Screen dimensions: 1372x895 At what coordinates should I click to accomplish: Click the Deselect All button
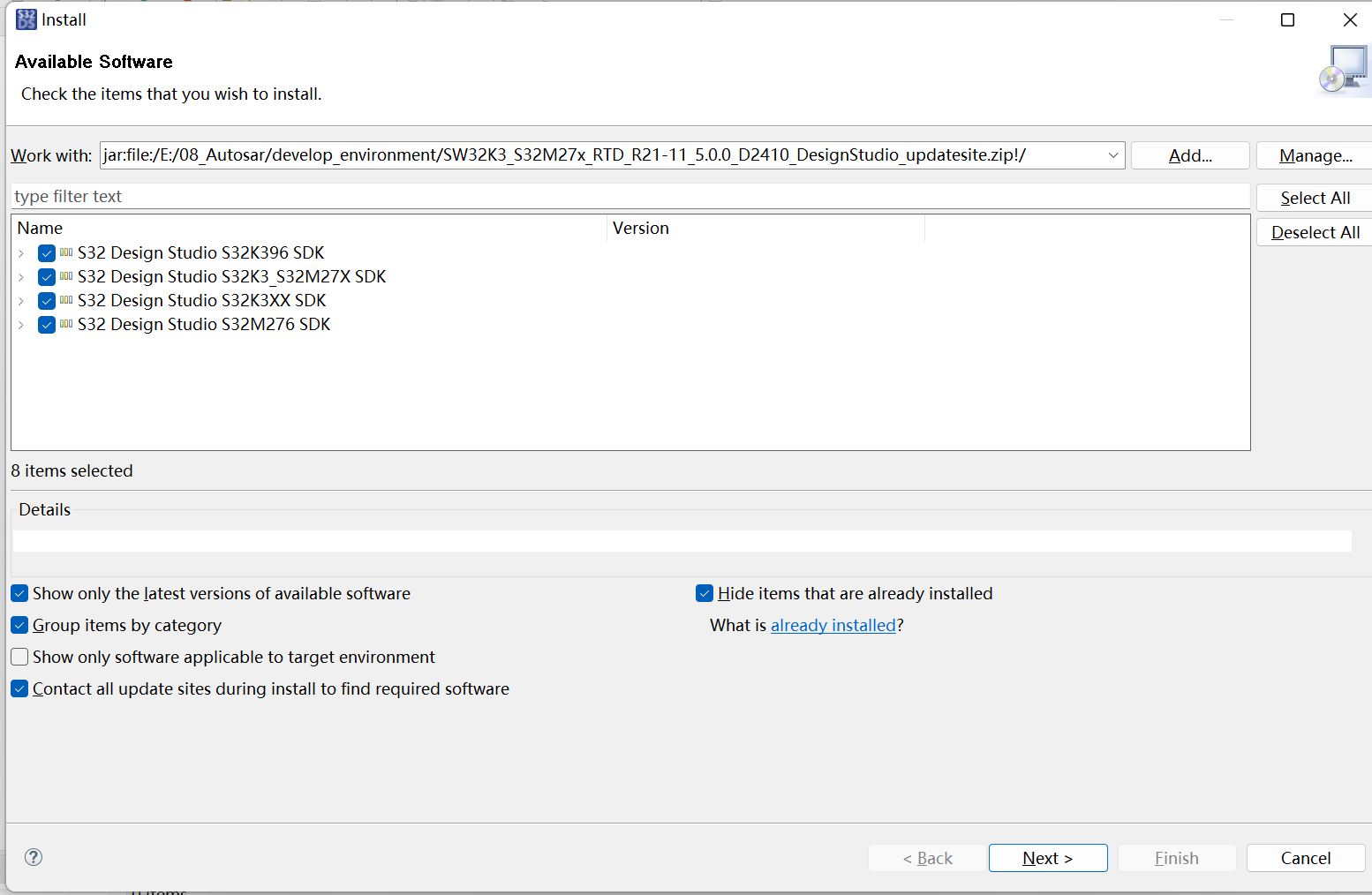pyautogui.click(x=1315, y=232)
